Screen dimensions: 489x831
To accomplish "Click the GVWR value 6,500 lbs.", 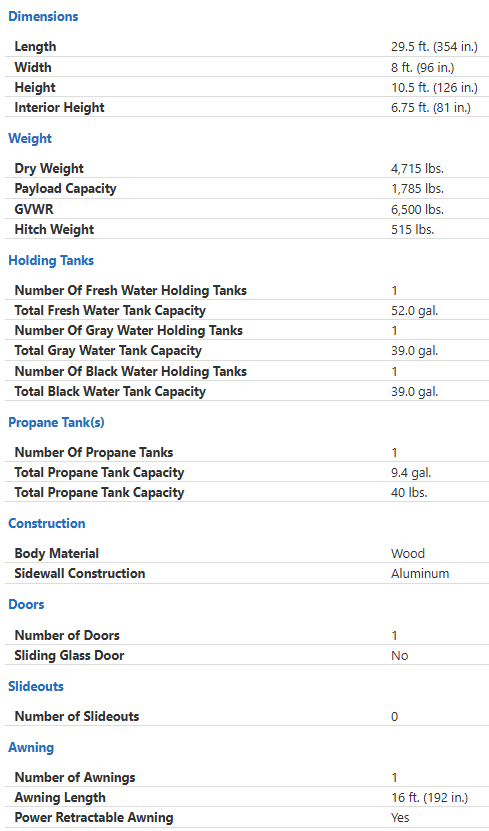I will 417,209.
